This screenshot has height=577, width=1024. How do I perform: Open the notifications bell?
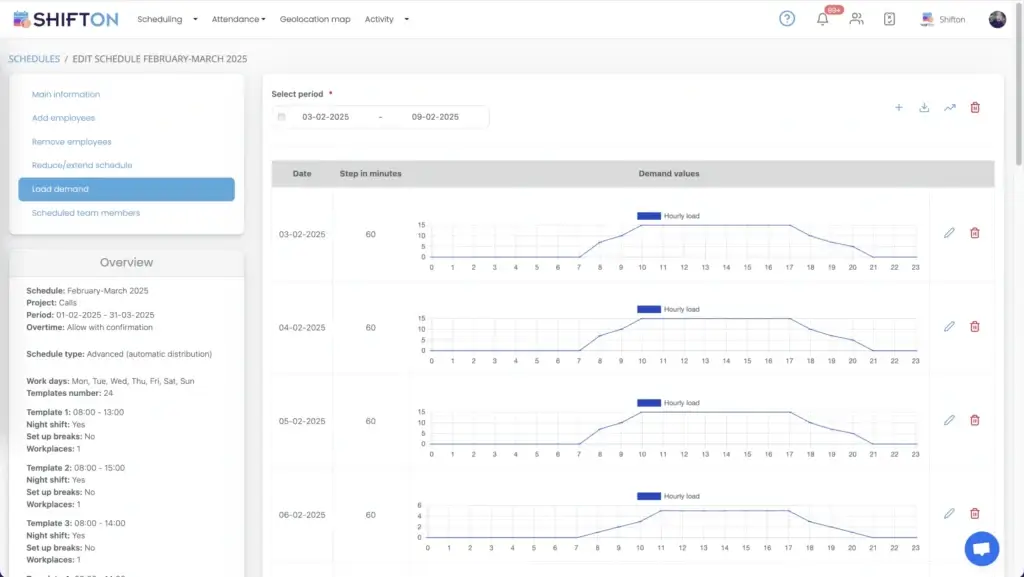coord(823,19)
